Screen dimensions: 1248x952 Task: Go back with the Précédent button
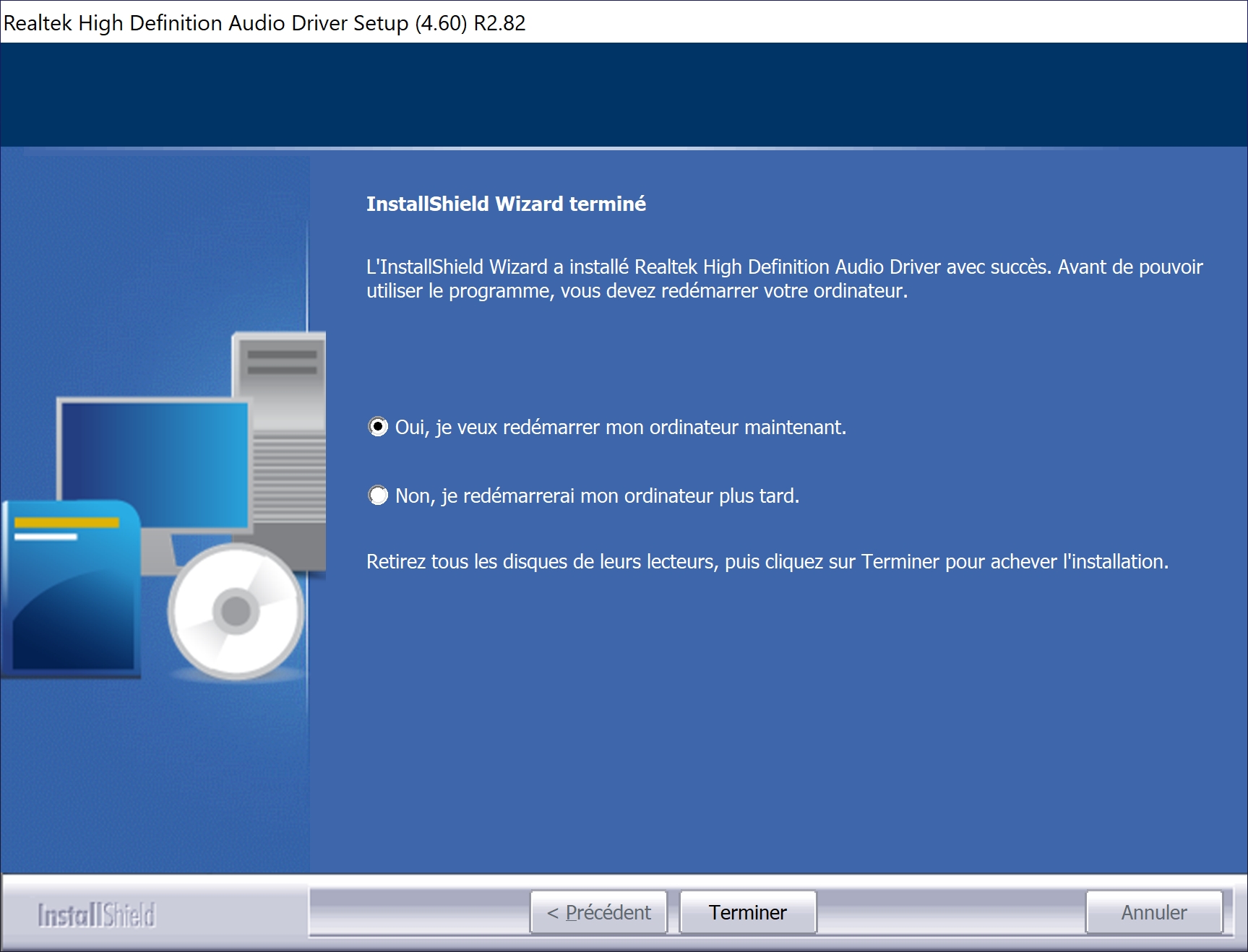tap(598, 912)
